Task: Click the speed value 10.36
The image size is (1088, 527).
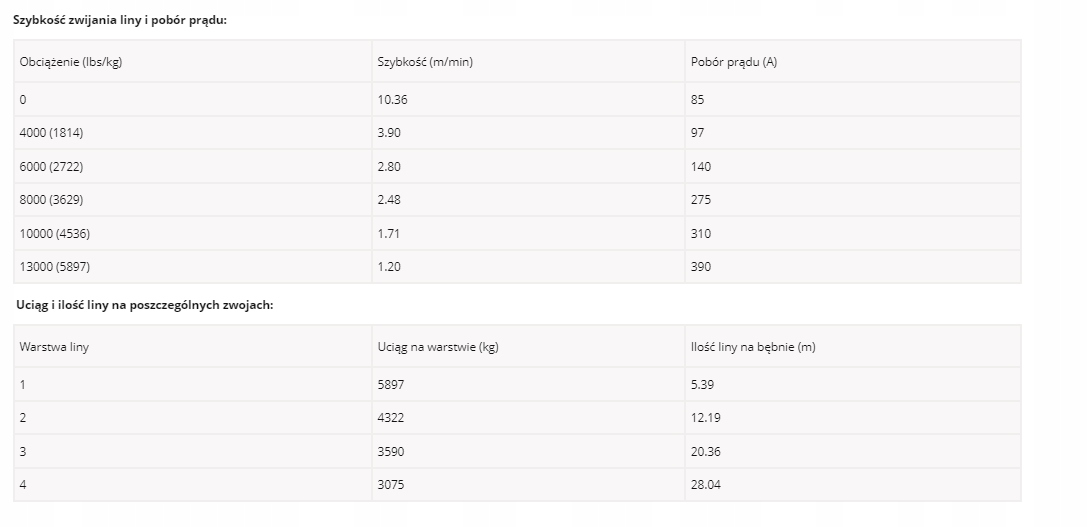Action: pyautogui.click(x=393, y=100)
